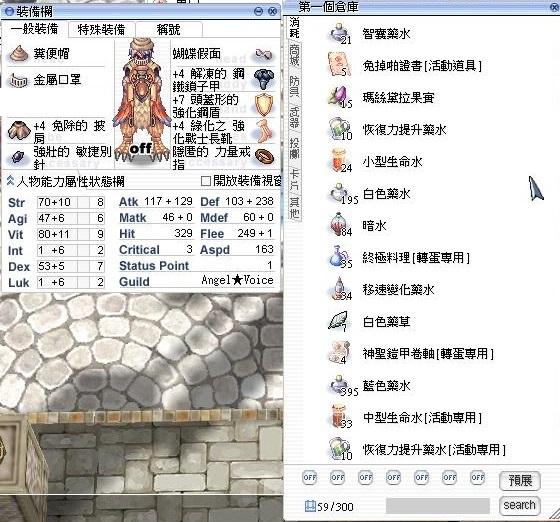
Task: Select the +7 強化鋼盾 shield icon
Action: (264, 105)
